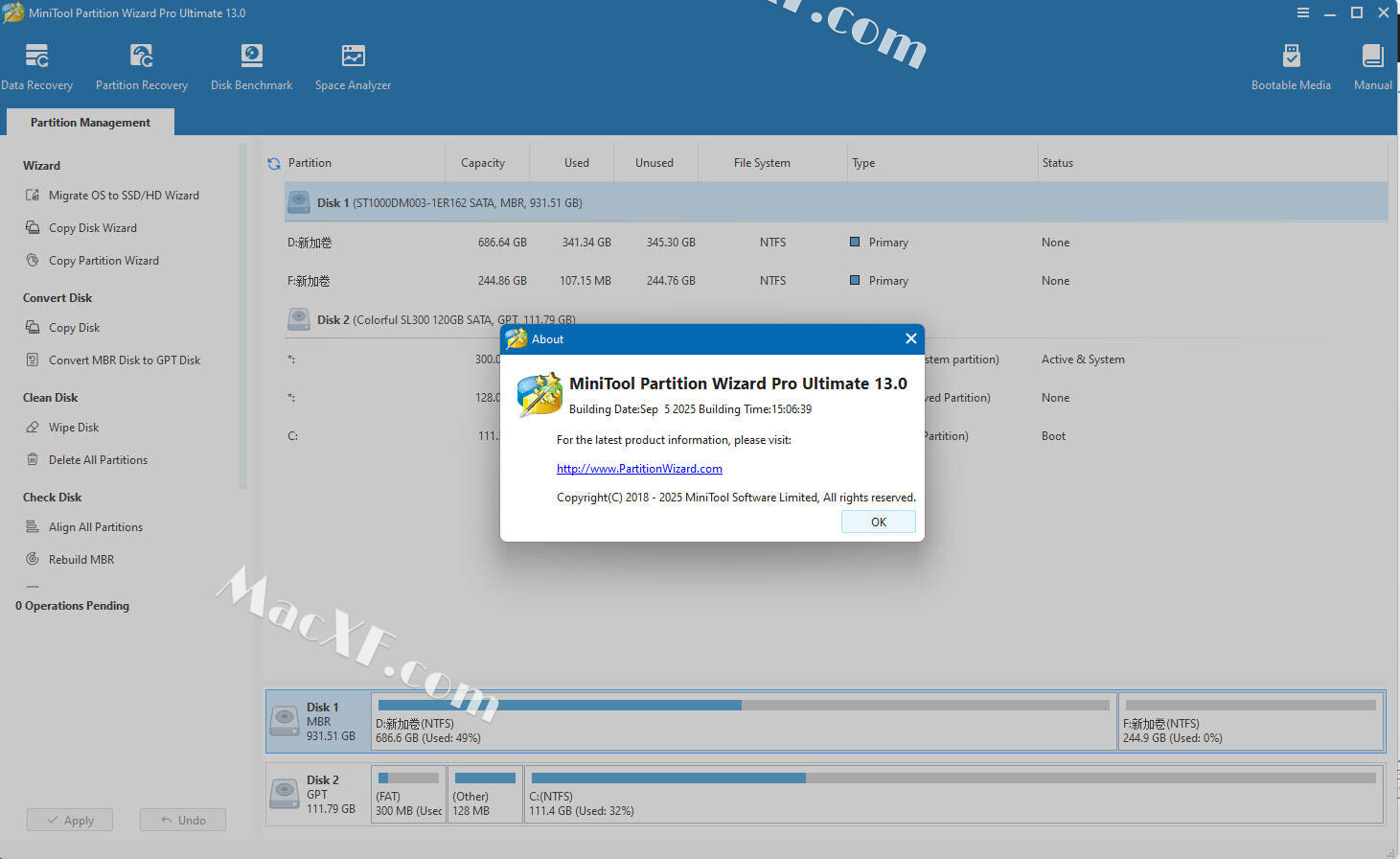Open the PartitionWizard.com link
The image size is (1400, 859).
pos(639,469)
